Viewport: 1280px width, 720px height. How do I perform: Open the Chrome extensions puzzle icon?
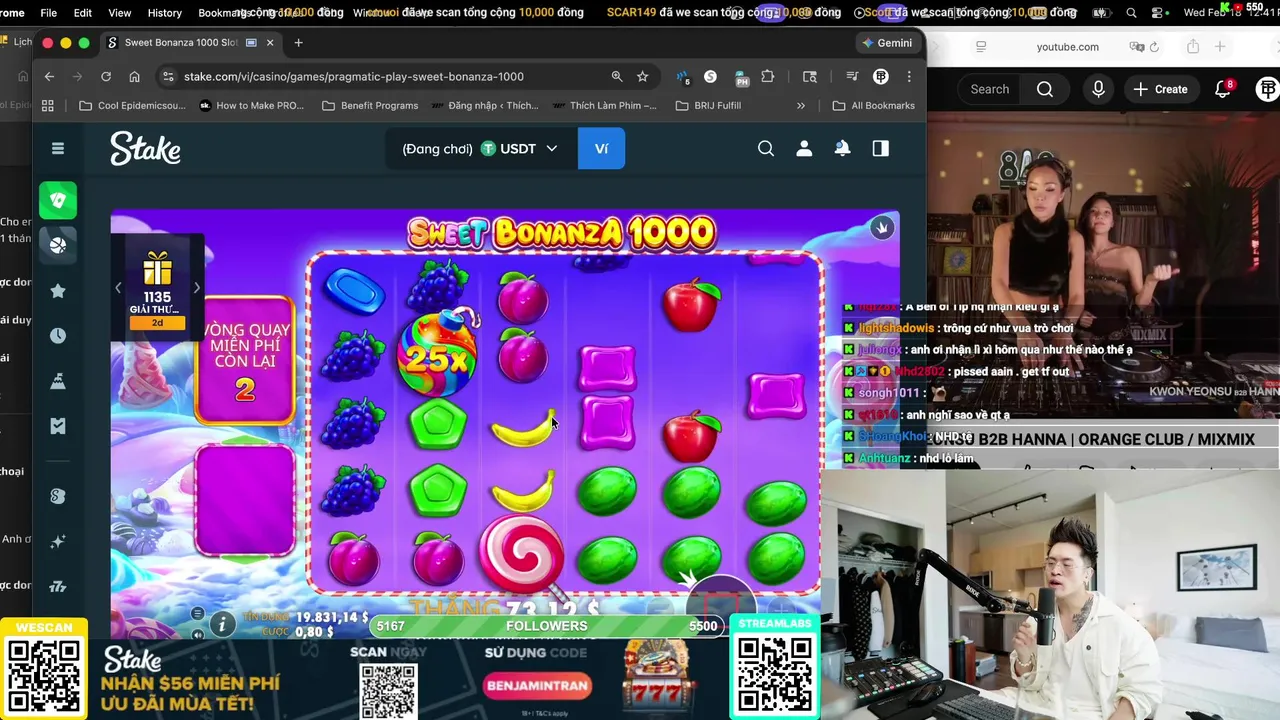(768, 76)
